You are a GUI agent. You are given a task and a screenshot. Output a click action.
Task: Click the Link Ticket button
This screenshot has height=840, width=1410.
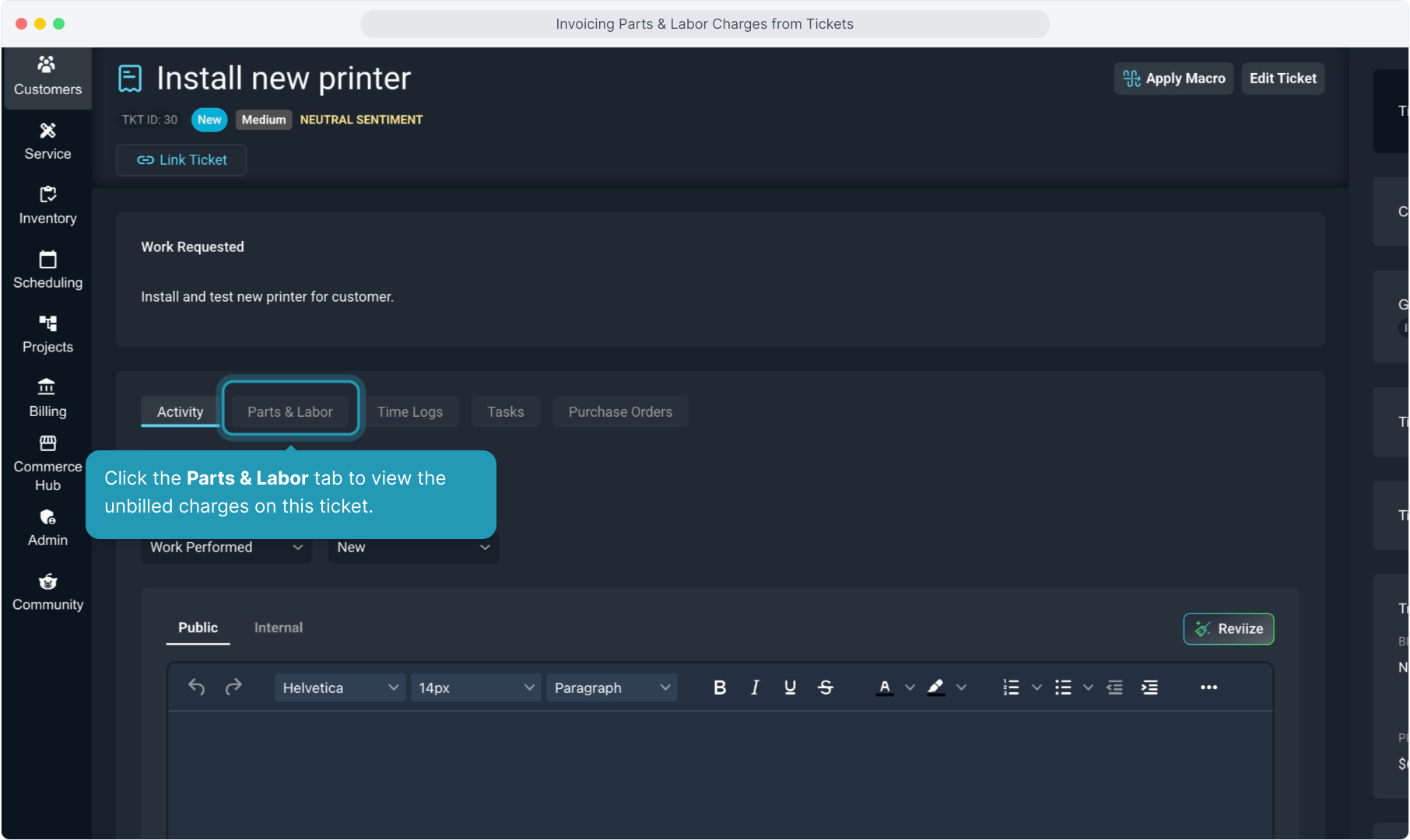pos(181,159)
